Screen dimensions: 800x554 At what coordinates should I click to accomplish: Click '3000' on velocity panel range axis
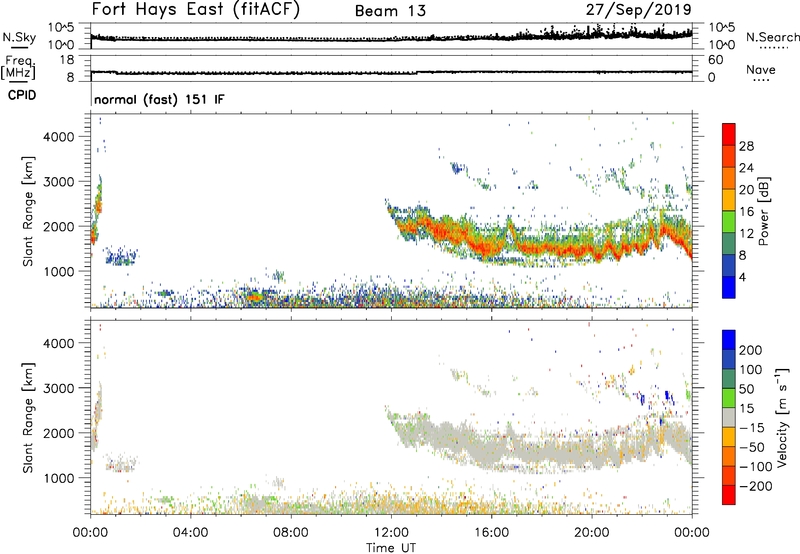point(59,388)
